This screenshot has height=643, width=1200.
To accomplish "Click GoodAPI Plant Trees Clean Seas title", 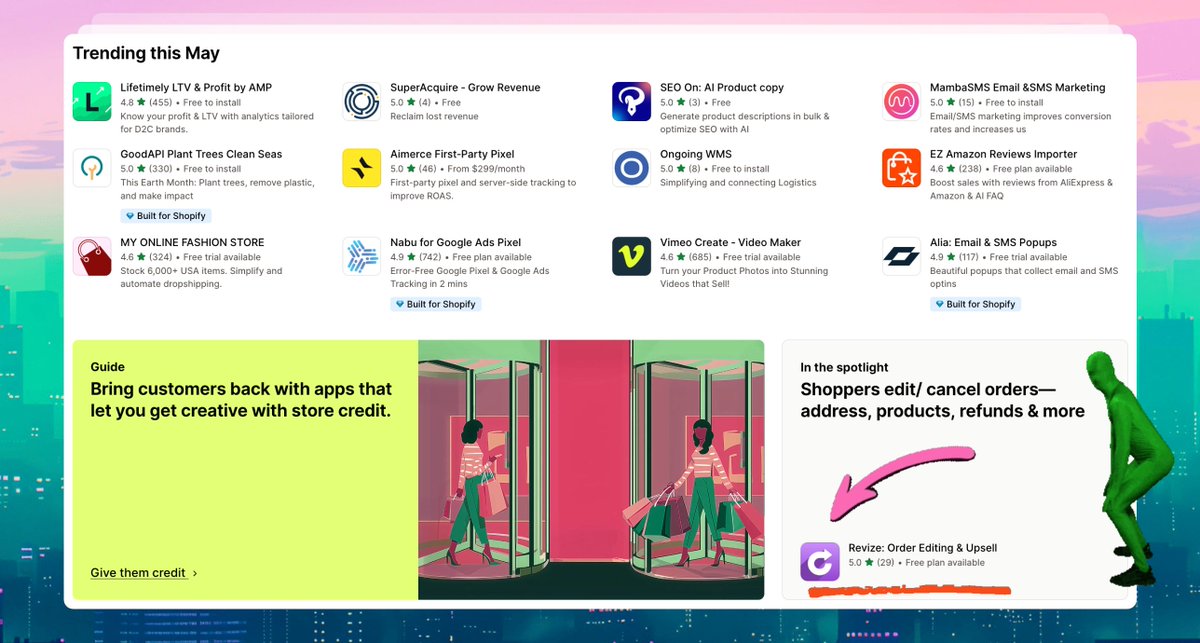I will click(201, 155).
